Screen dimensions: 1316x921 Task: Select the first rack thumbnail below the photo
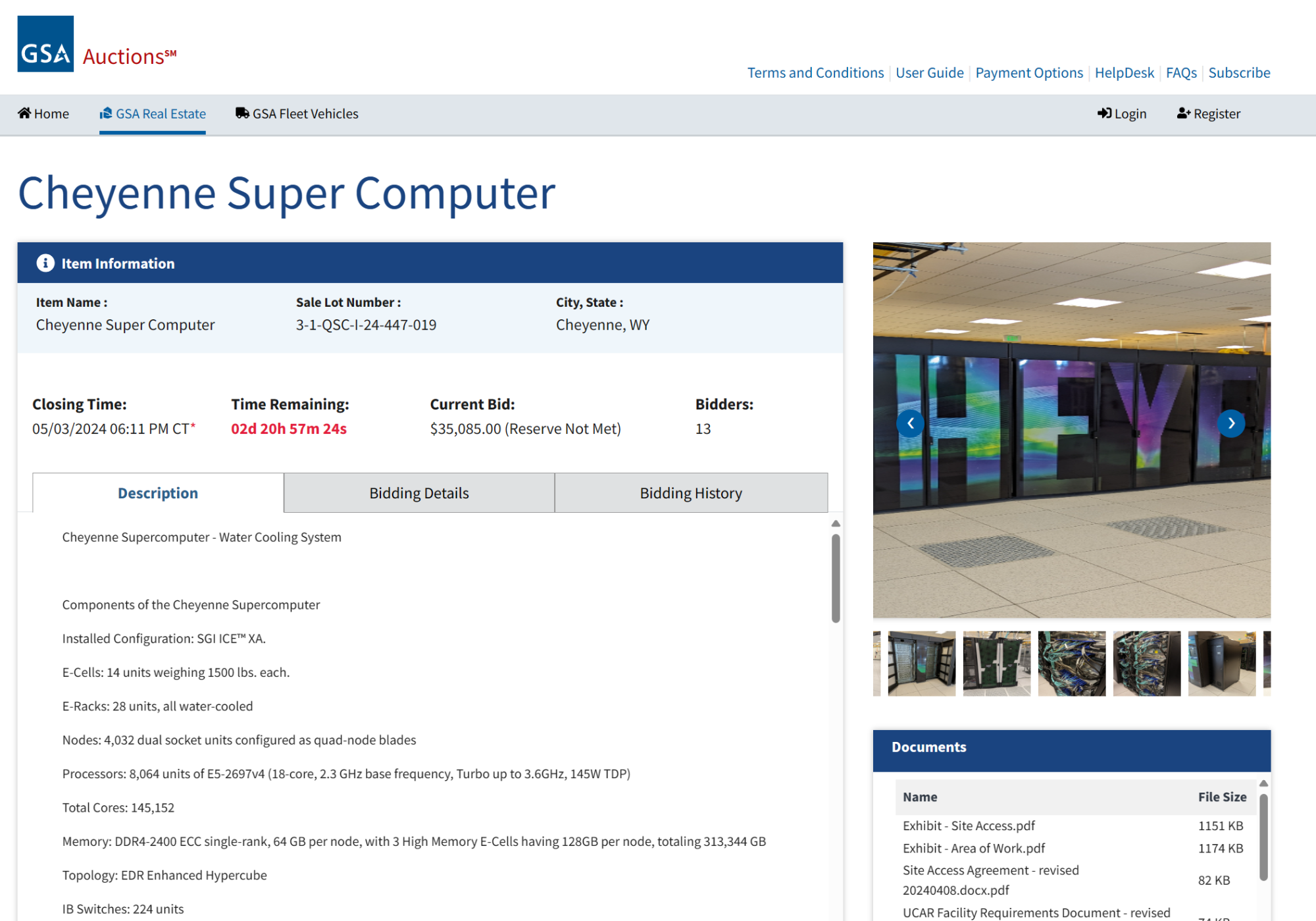921,664
